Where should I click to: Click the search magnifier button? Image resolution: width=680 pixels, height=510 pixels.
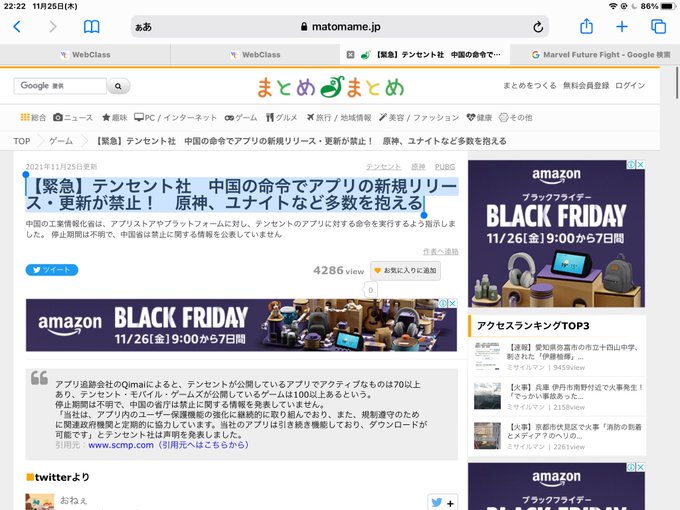click(x=118, y=86)
